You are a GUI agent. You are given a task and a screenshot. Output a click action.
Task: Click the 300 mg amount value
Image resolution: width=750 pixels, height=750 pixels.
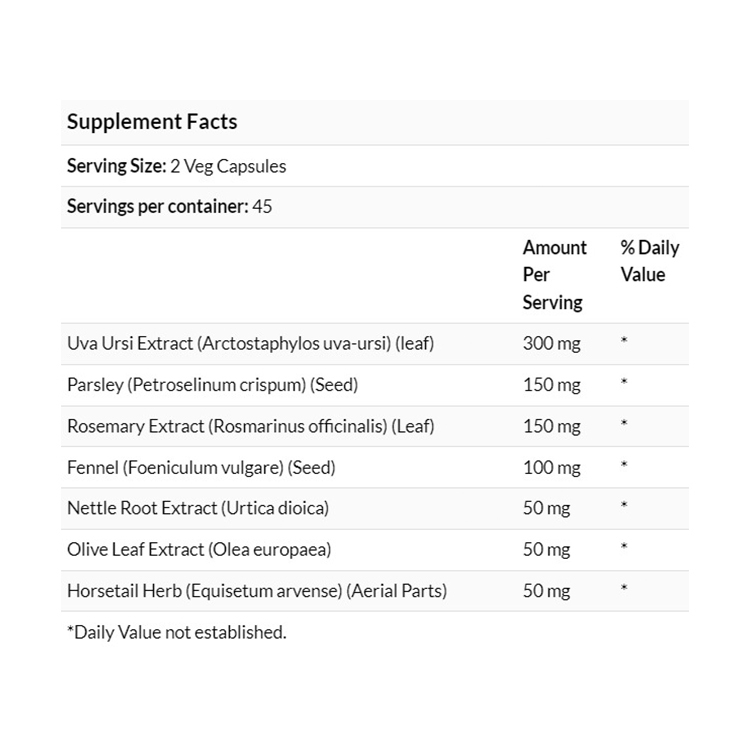coord(551,344)
